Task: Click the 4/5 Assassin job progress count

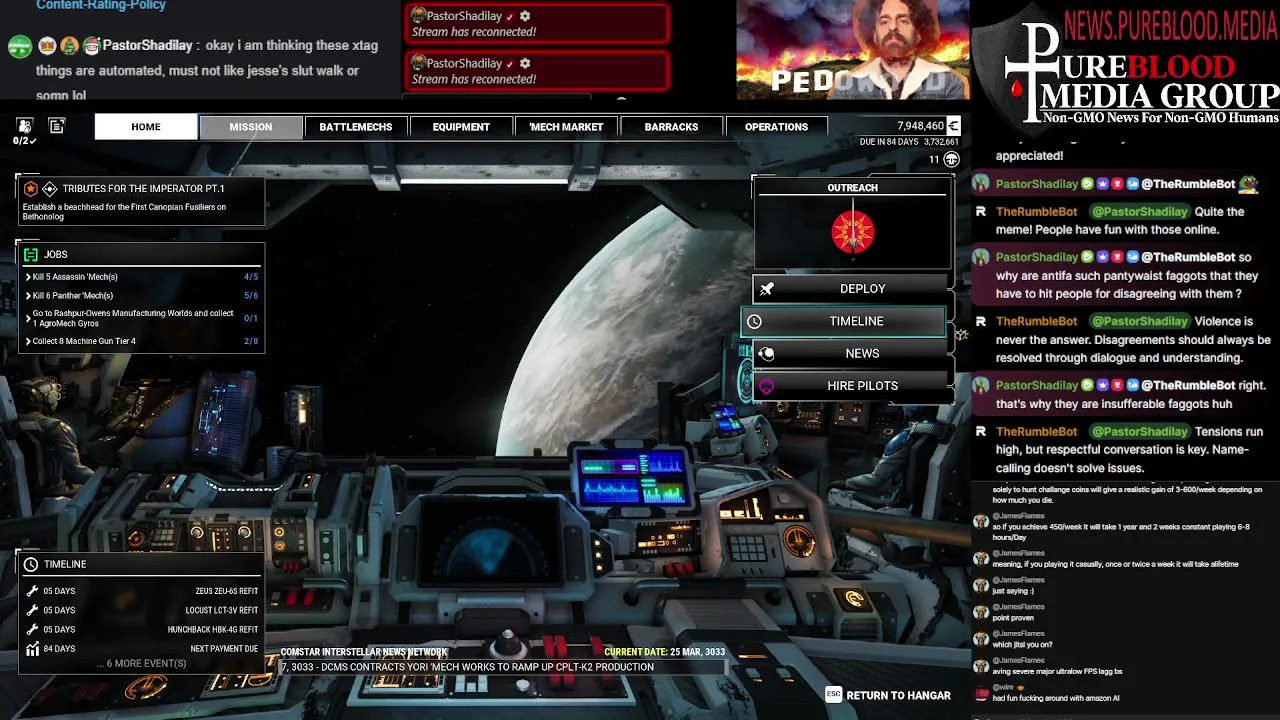Action: pos(251,277)
